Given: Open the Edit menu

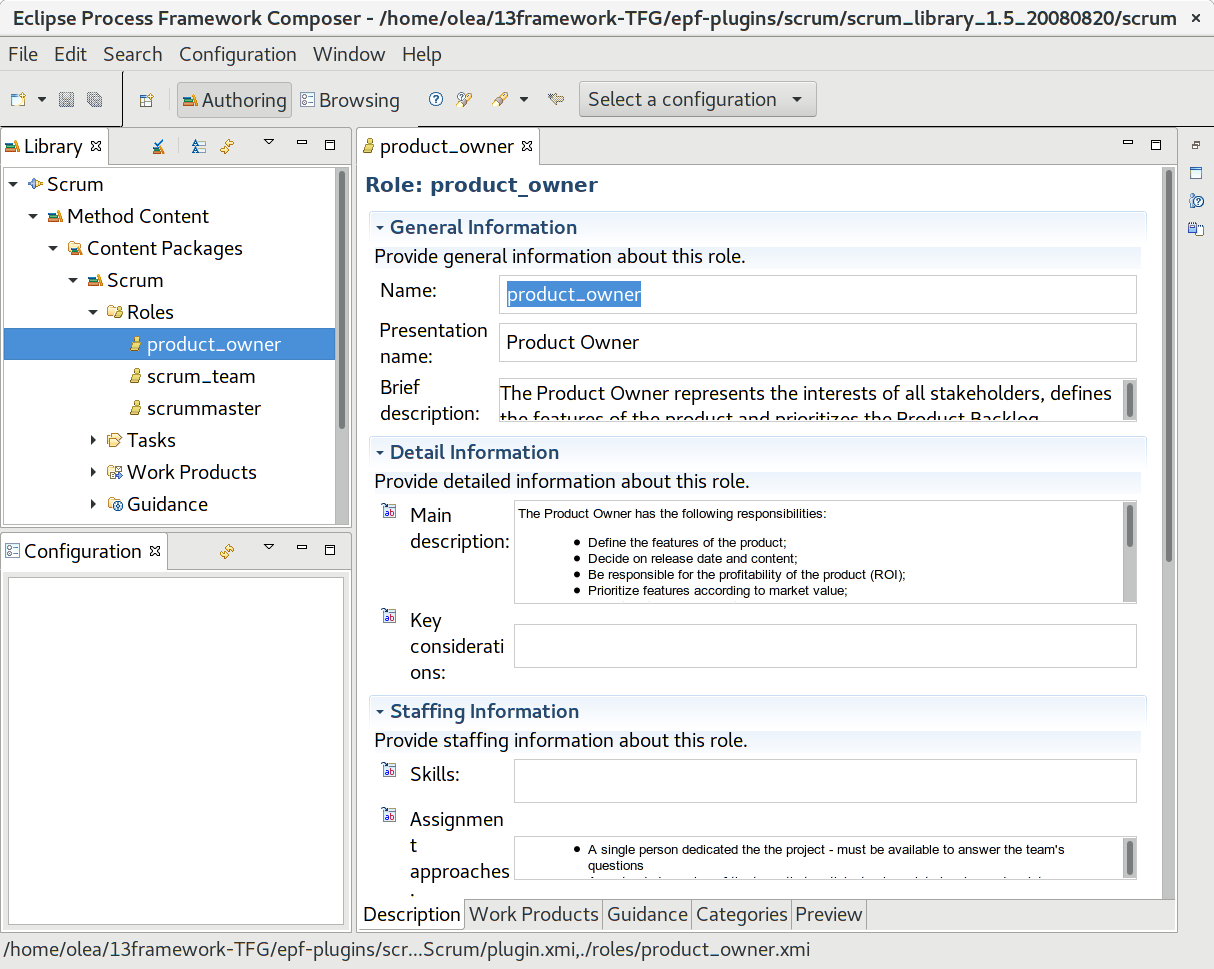Looking at the screenshot, I should coord(71,54).
